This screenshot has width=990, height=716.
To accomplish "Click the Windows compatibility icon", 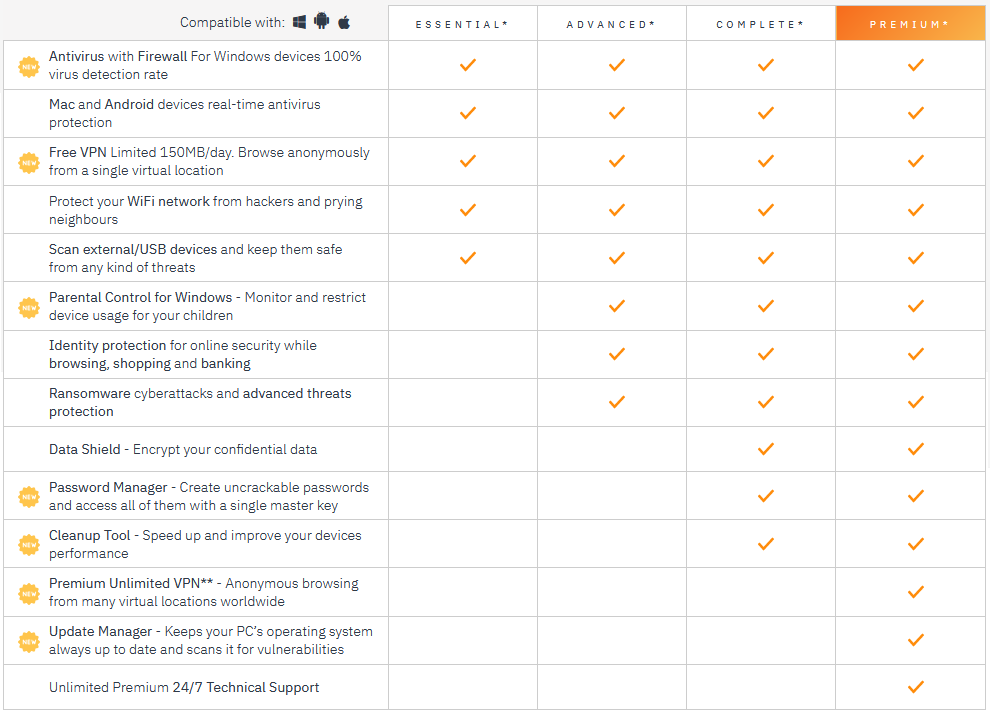I will point(299,22).
